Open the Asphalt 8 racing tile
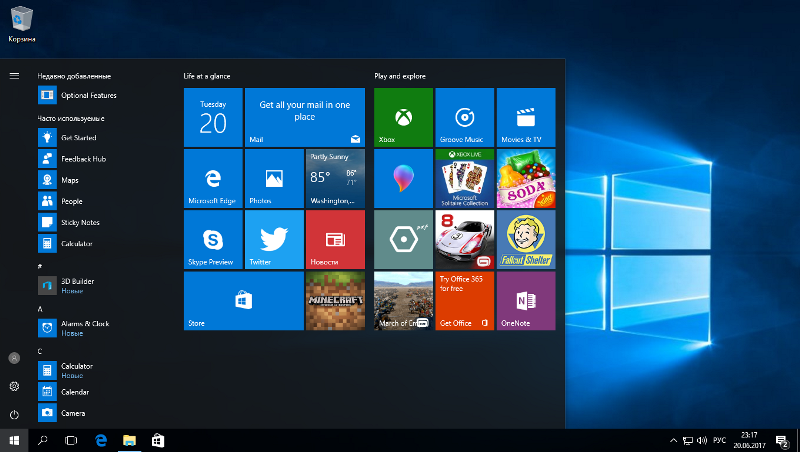800x452 pixels. click(464, 240)
